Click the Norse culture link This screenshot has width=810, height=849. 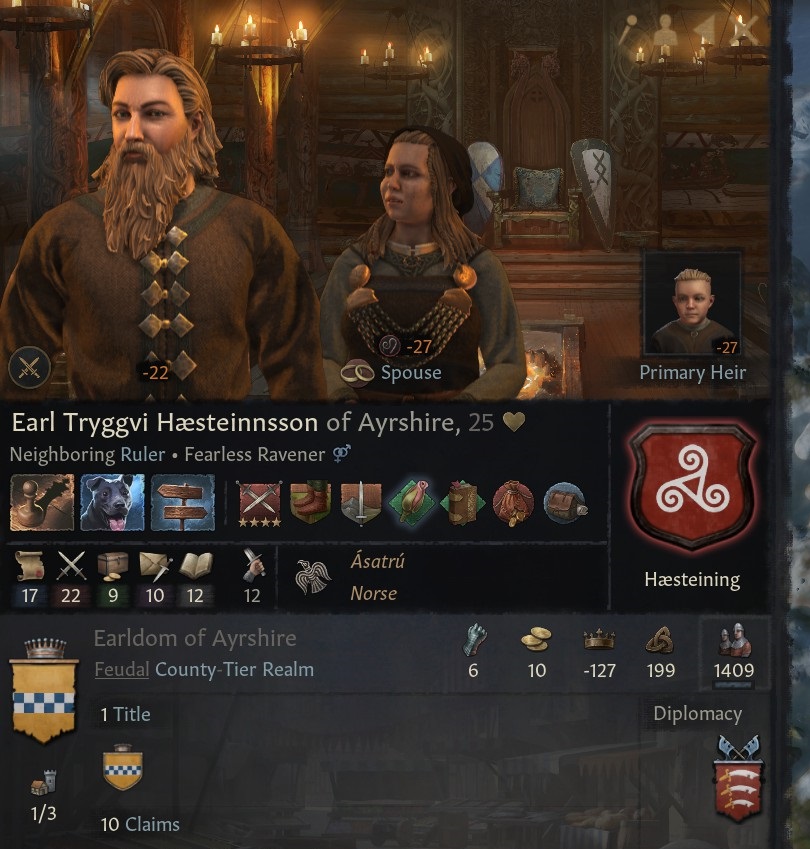pyautogui.click(x=374, y=593)
